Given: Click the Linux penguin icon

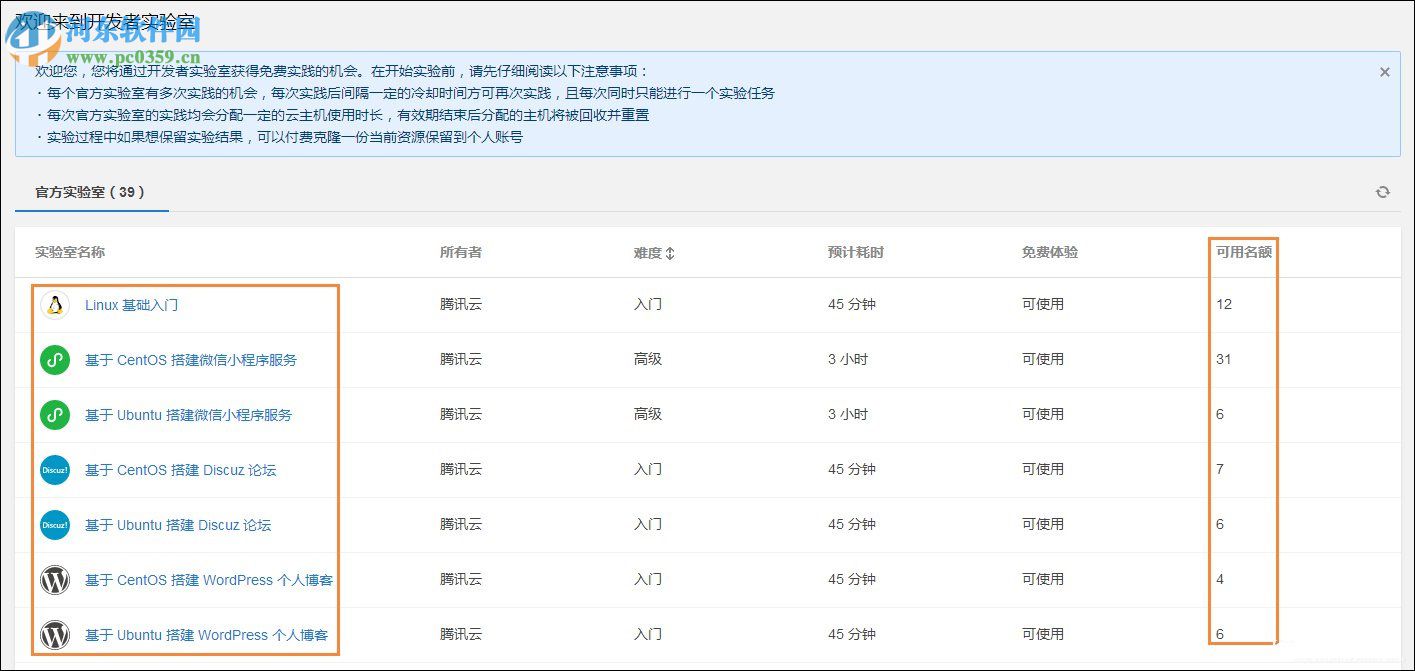Looking at the screenshot, I should point(54,305).
